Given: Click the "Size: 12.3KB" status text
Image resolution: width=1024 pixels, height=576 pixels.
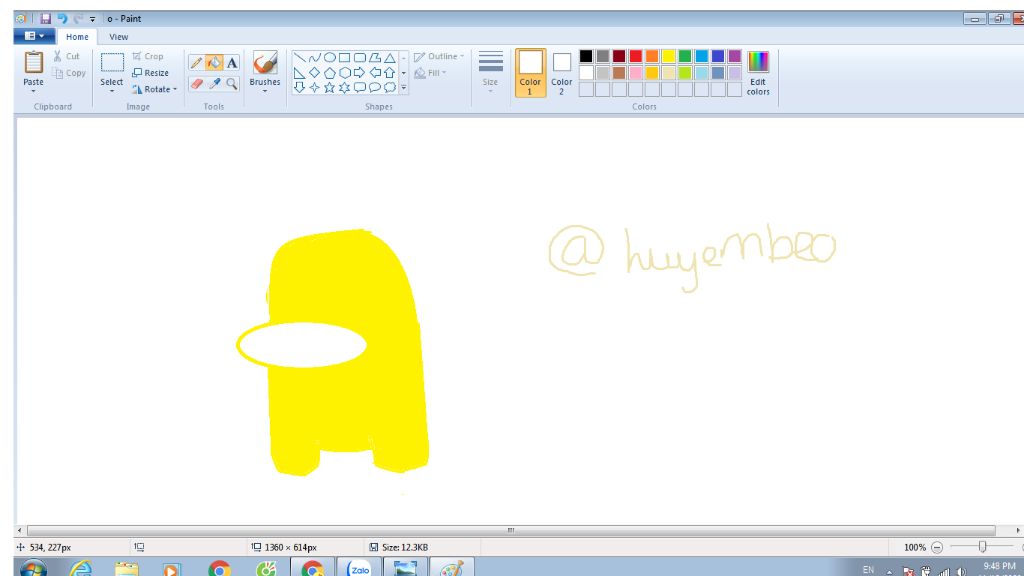Looking at the screenshot, I should (405, 547).
